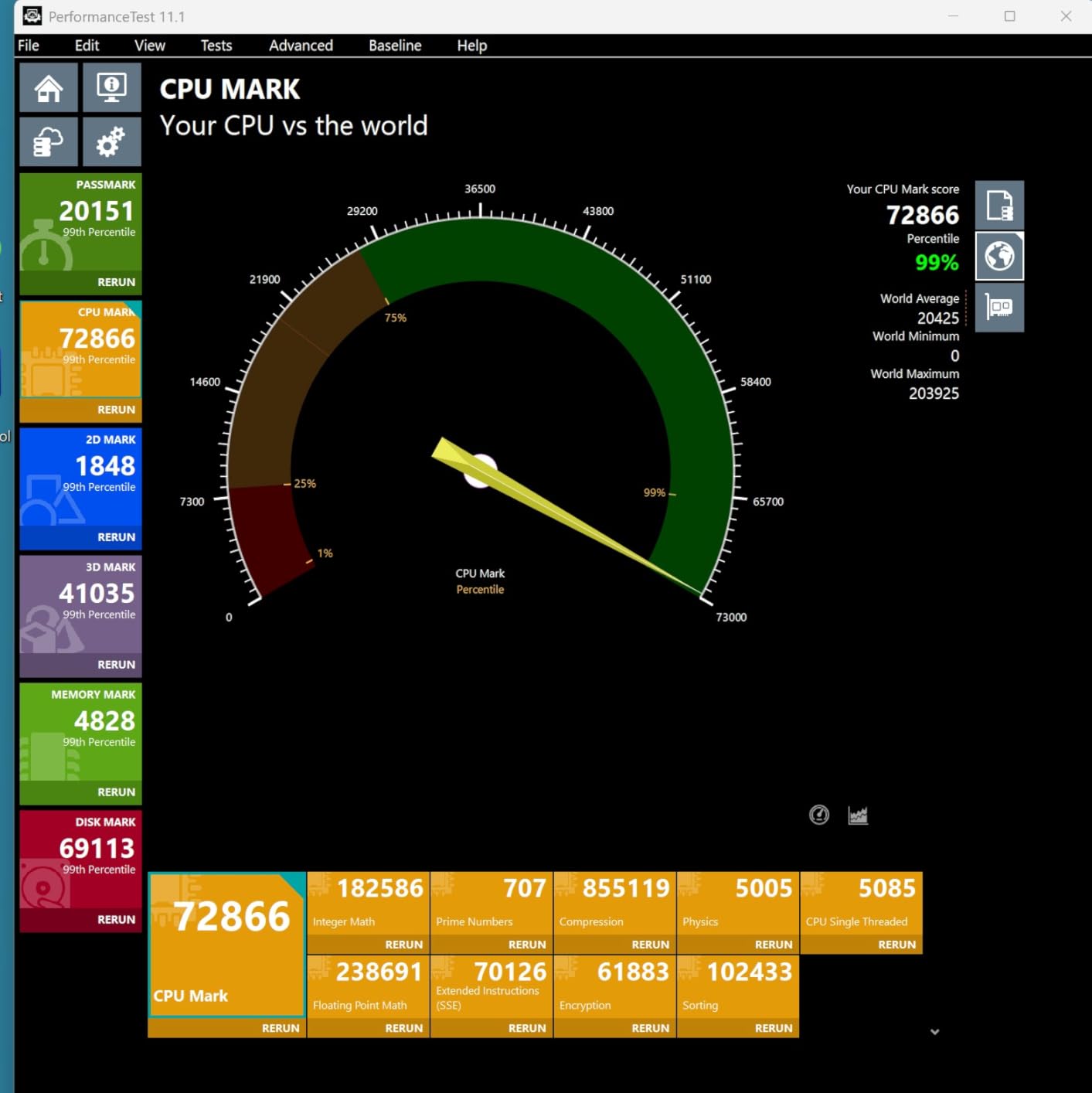Screen dimensions: 1092x1093
Task: Rerun the Disk Mark test
Action: pyautogui.click(x=116, y=920)
